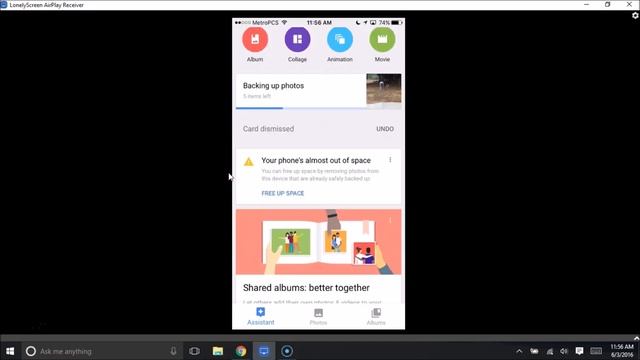Screen dimensions: 640x360
Task: Click 'Your phone's almost out of space' text
Action: [x=316, y=160]
